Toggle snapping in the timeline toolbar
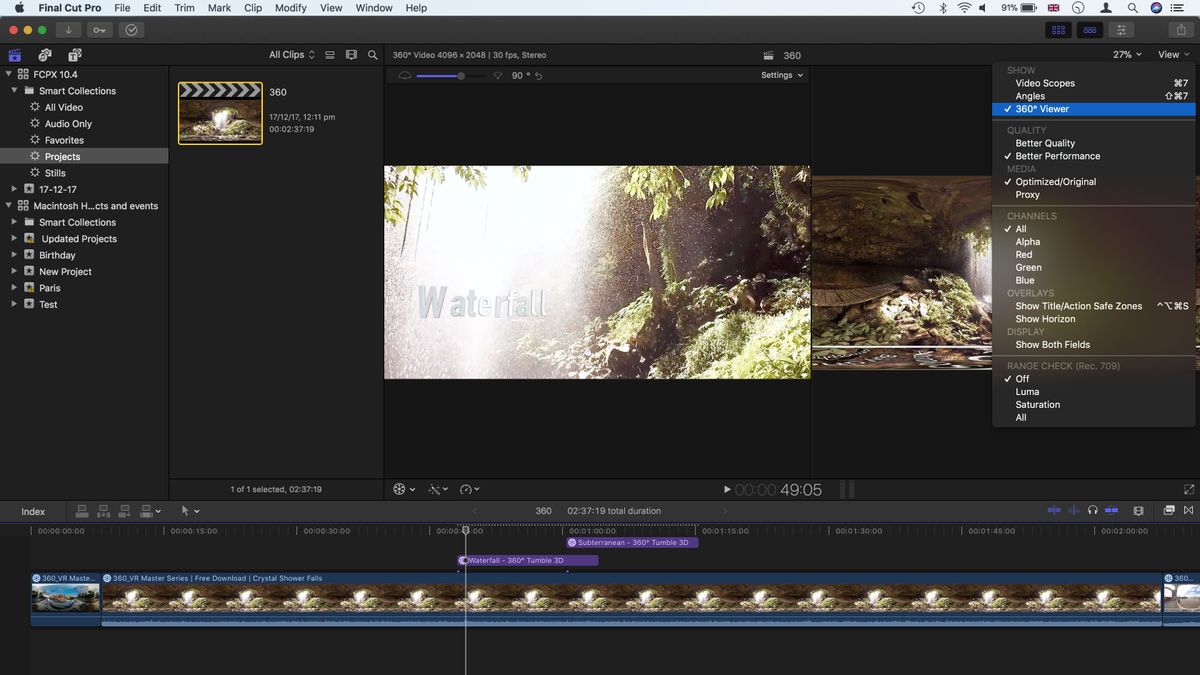1200x675 pixels. click(x=1112, y=511)
